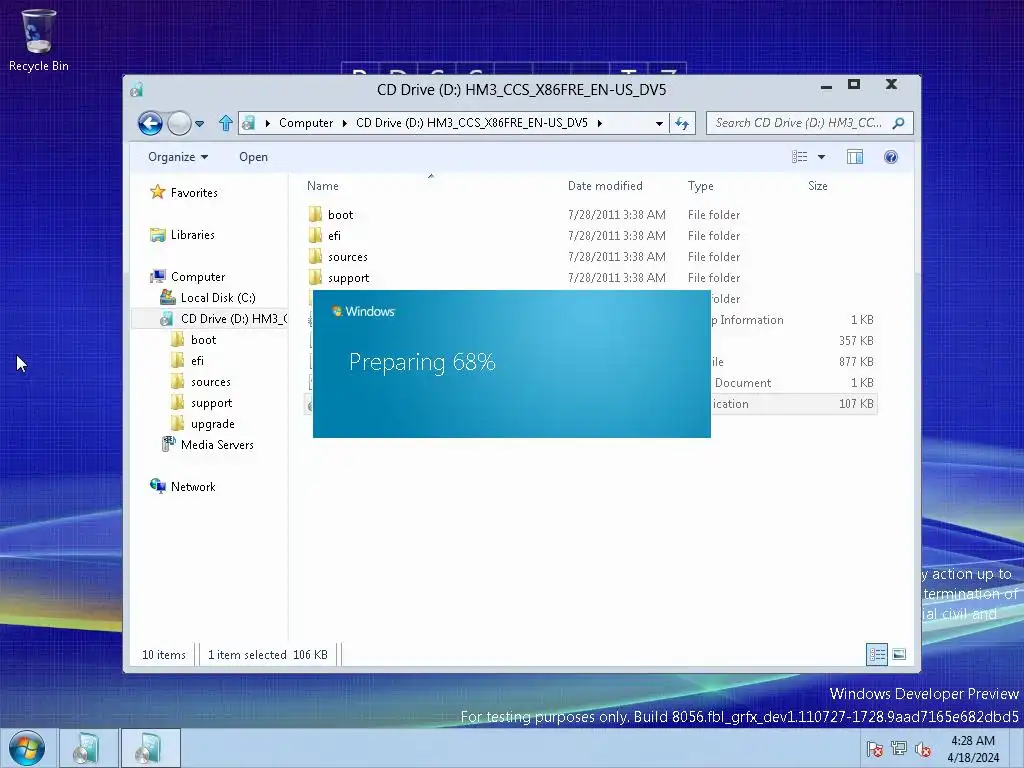This screenshot has height=768, width=1024.
Task: Click the disabled Forward navigation button
Action: tap(179, 123)
